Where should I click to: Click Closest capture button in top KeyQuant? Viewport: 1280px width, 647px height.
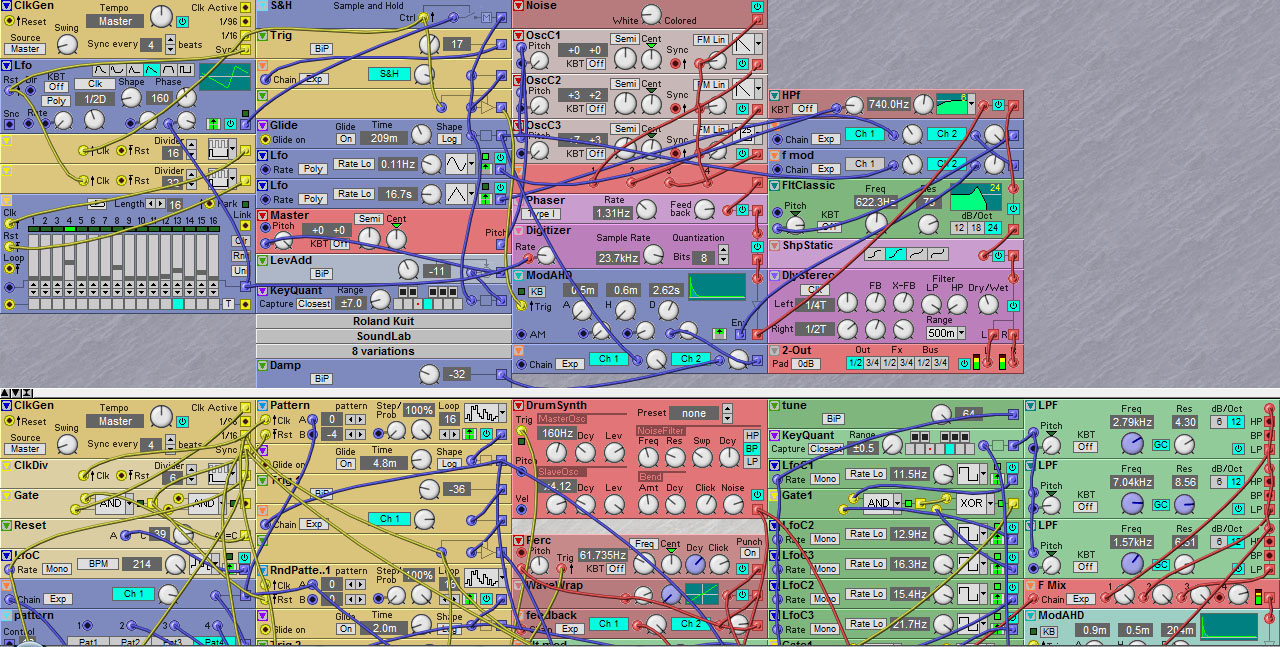[x=315, y=304]
